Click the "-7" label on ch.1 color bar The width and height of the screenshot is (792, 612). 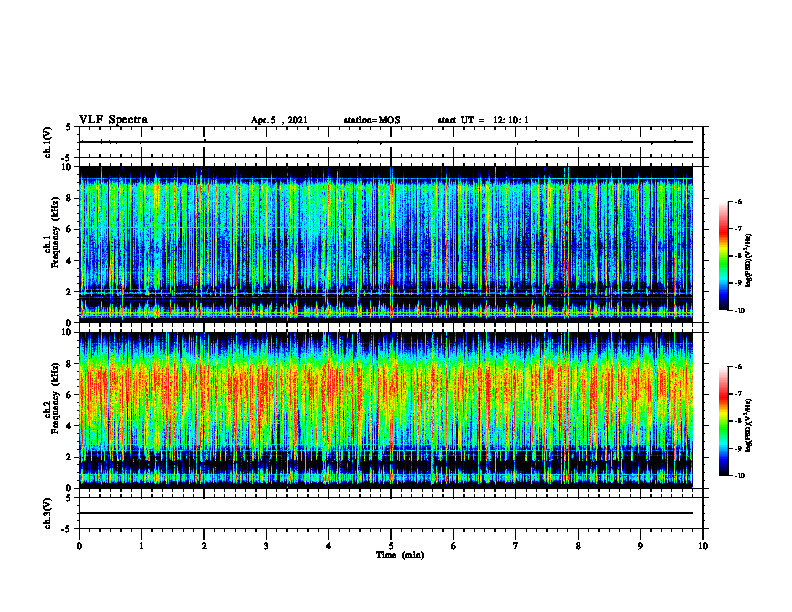pos(738,229)
